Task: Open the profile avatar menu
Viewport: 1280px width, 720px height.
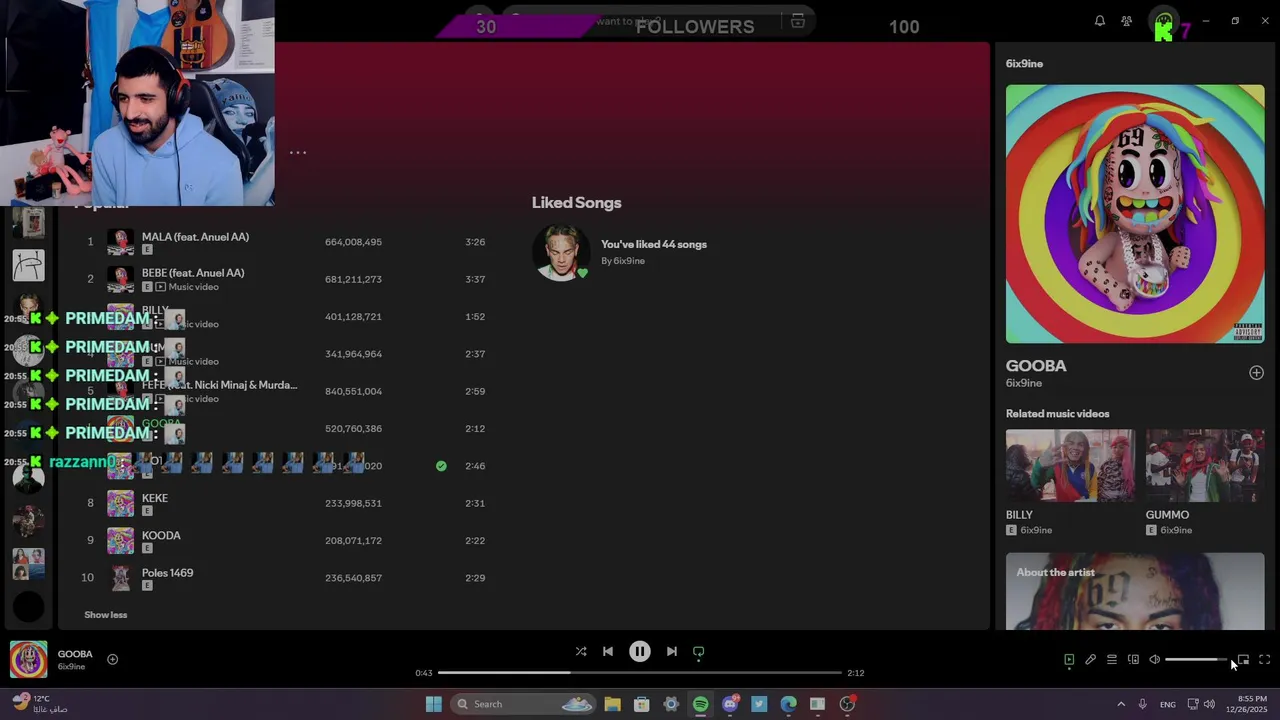Action: (1164, 21)
